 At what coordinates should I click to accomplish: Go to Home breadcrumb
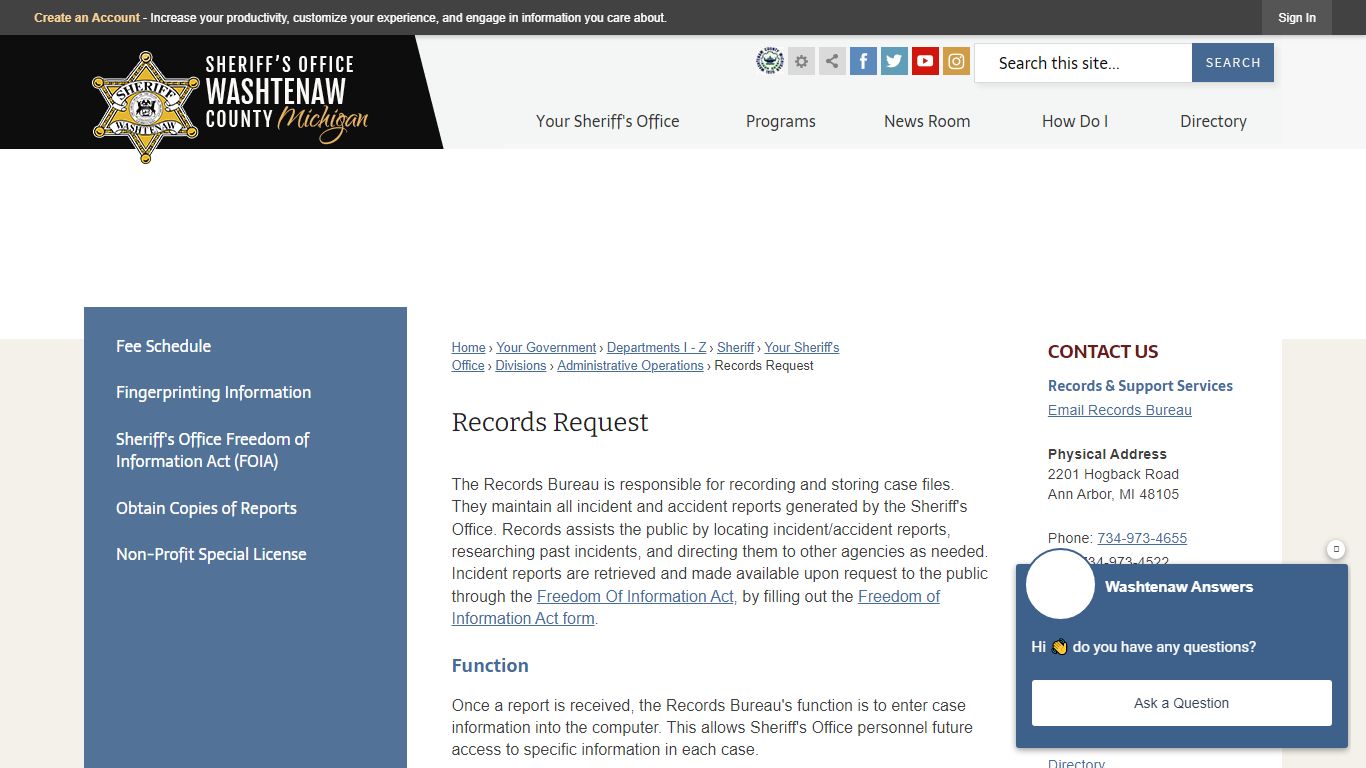point(468,348)
